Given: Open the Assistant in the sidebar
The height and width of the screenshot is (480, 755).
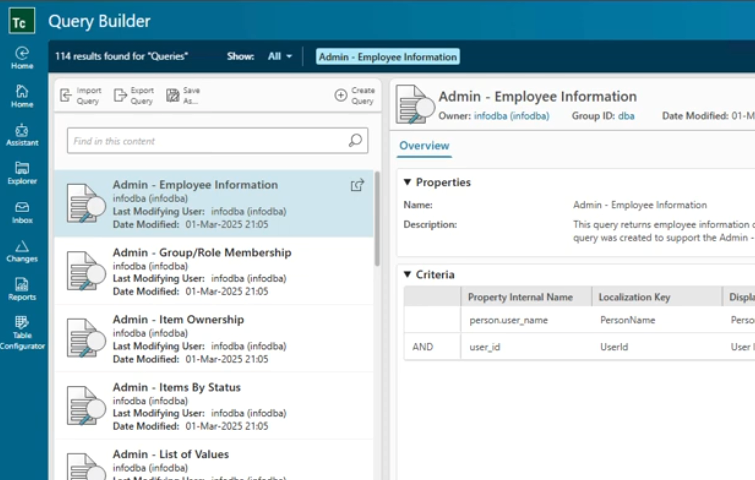Looking at the screenshot, I should pyautogui.click(x=22, y=135).
